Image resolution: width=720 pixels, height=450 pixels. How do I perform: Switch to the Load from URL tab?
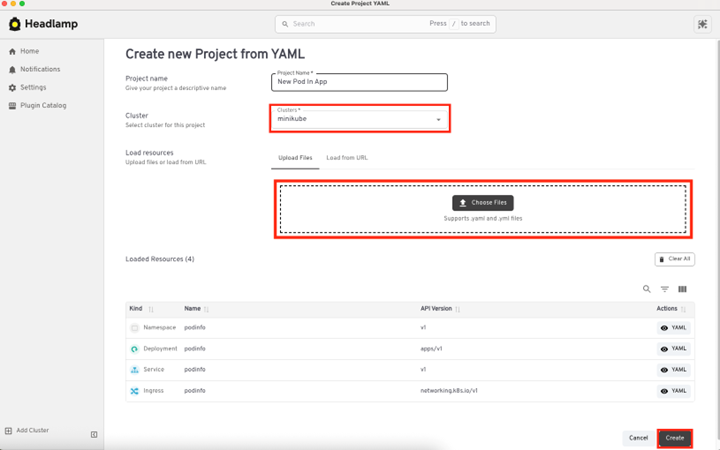347,158
